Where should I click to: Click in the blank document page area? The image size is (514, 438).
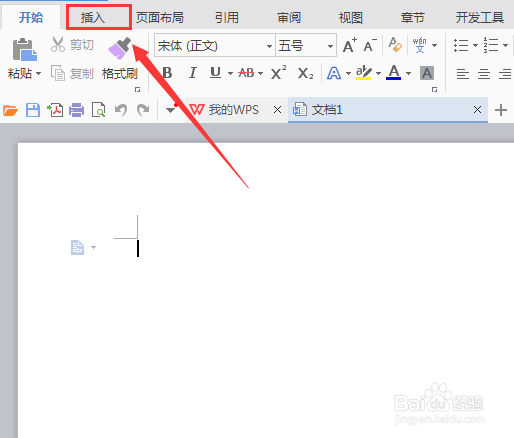click(x=266, y=290)
